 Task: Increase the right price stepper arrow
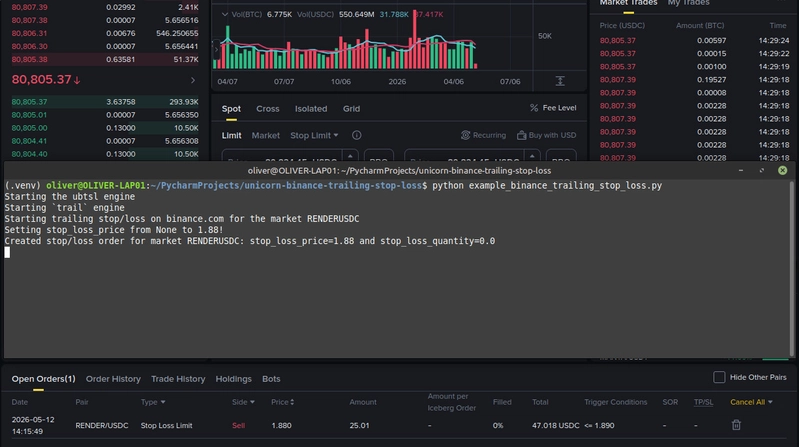tap(532, 156)
